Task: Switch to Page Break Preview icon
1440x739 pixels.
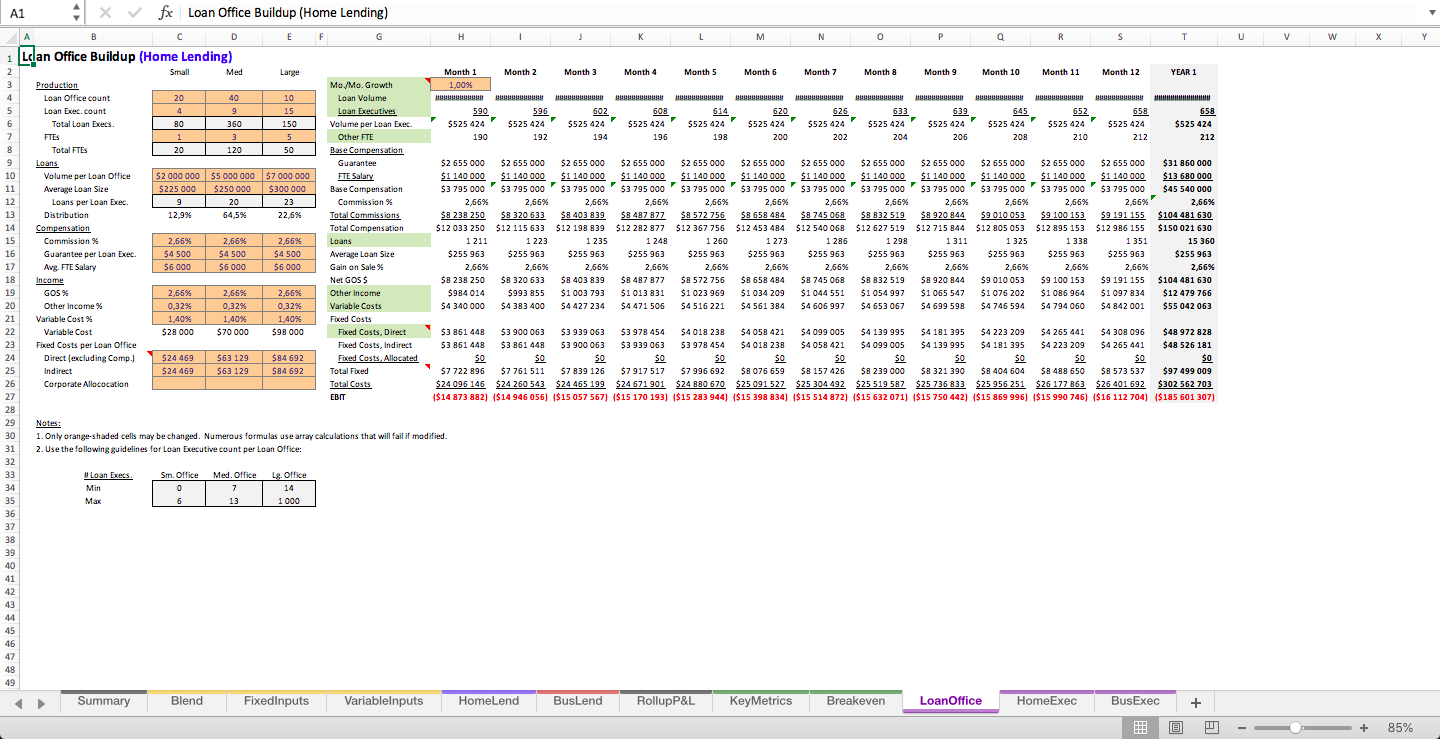Action: click(x=1211, y=727)
